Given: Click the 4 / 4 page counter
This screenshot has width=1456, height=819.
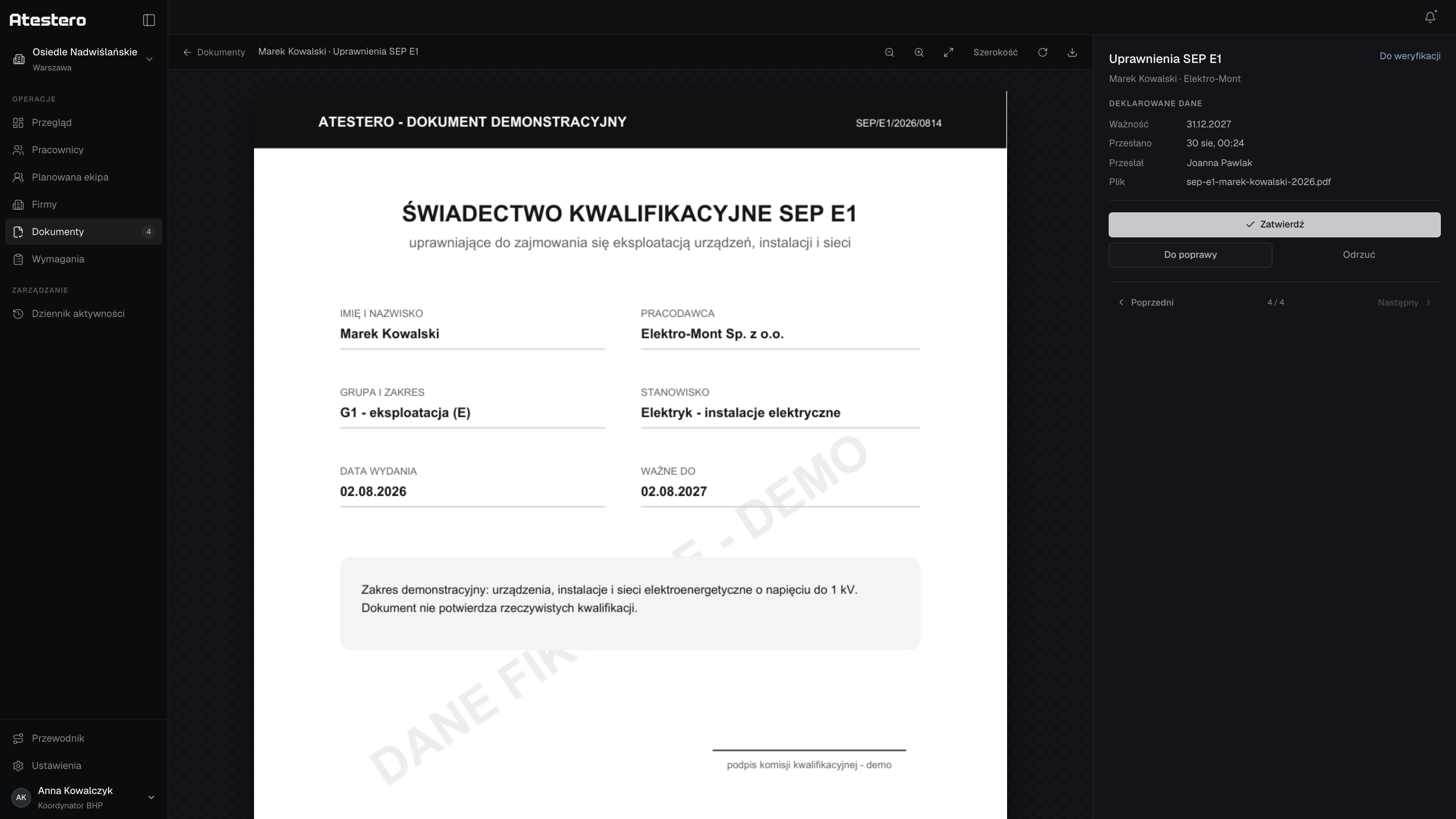Looking at the screenshot, I should (x=1276, y=303).
